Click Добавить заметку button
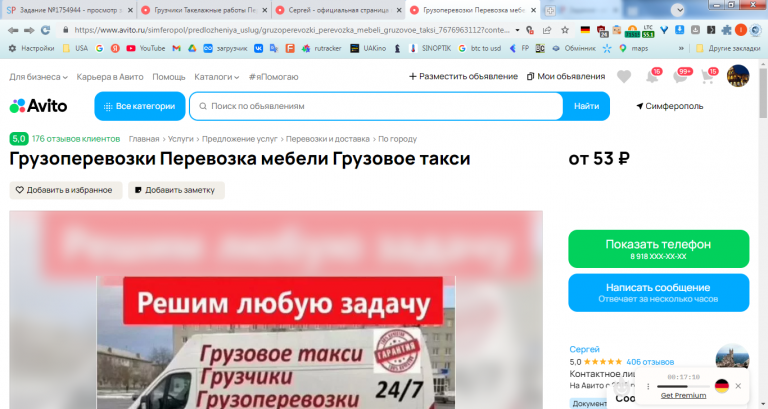 (176, 190)
